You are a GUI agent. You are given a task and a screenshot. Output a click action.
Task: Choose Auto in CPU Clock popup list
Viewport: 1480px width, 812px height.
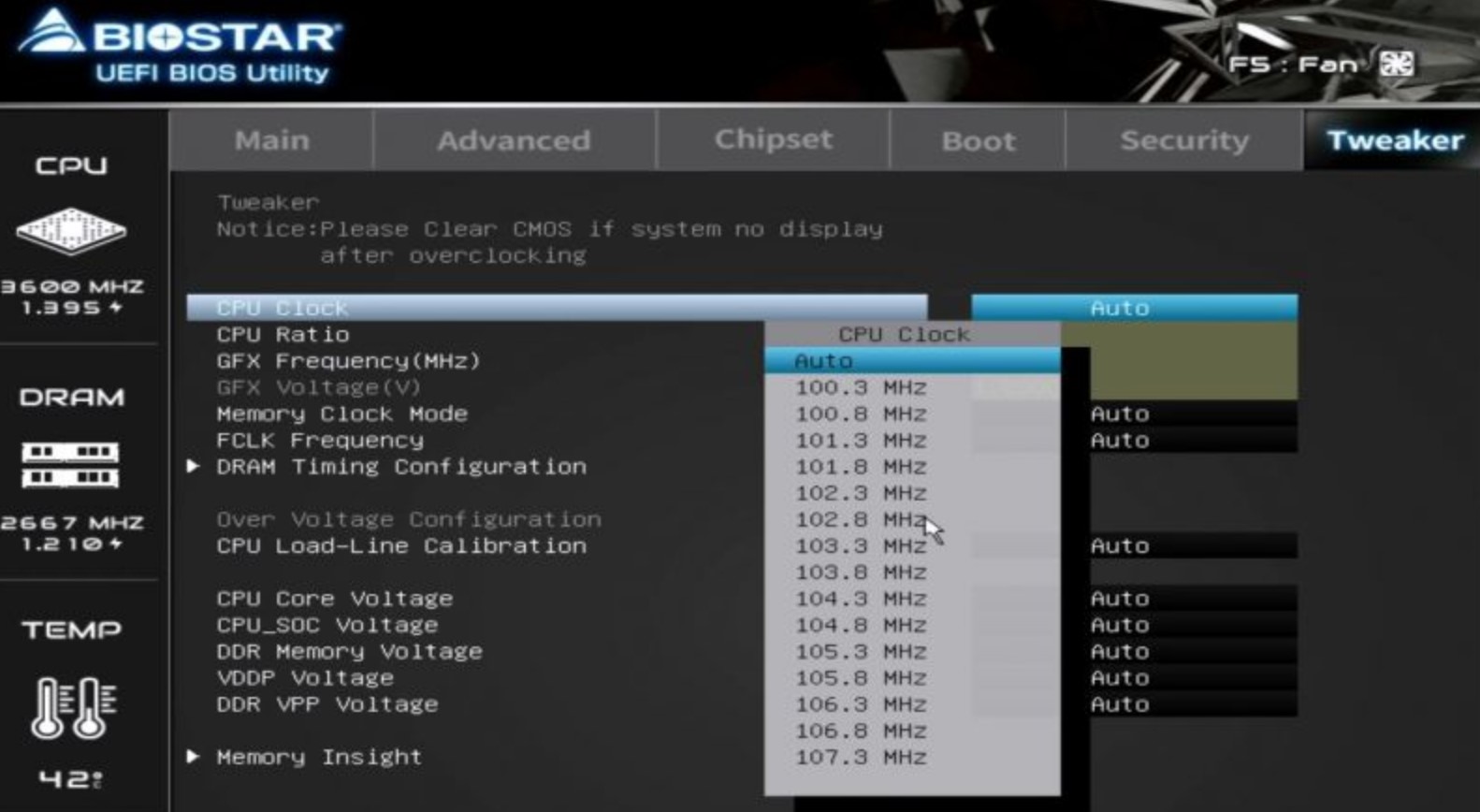[912, 361]
